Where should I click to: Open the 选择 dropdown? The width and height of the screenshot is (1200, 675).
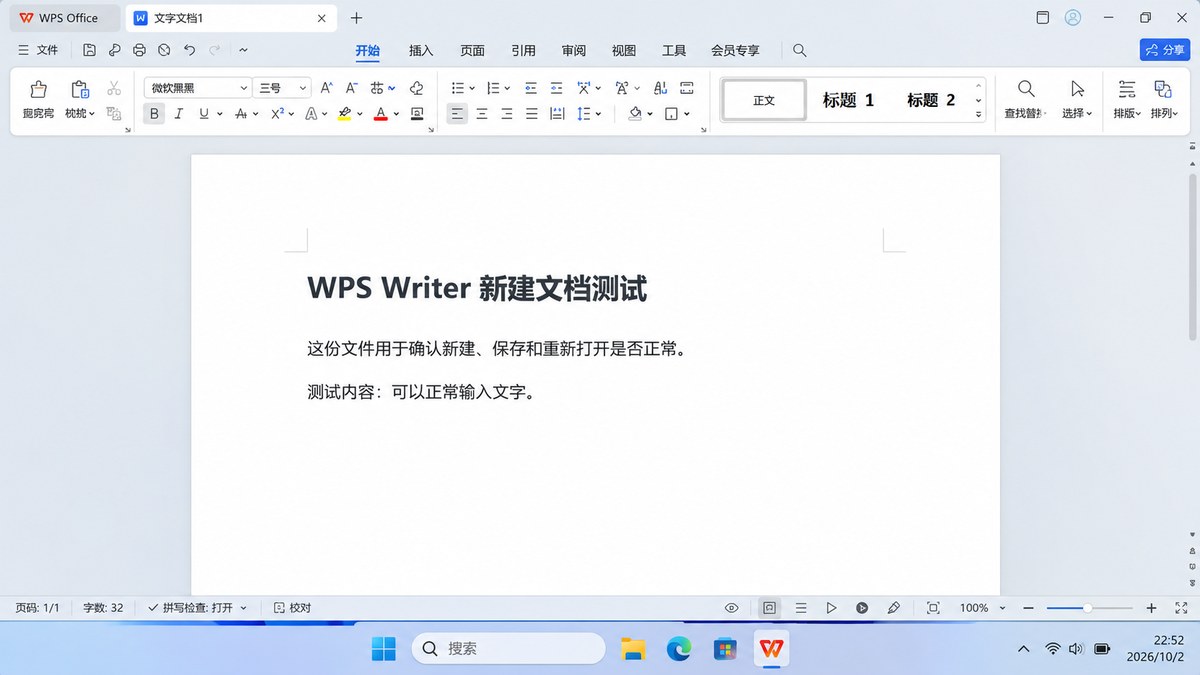tap(1077, 114)
